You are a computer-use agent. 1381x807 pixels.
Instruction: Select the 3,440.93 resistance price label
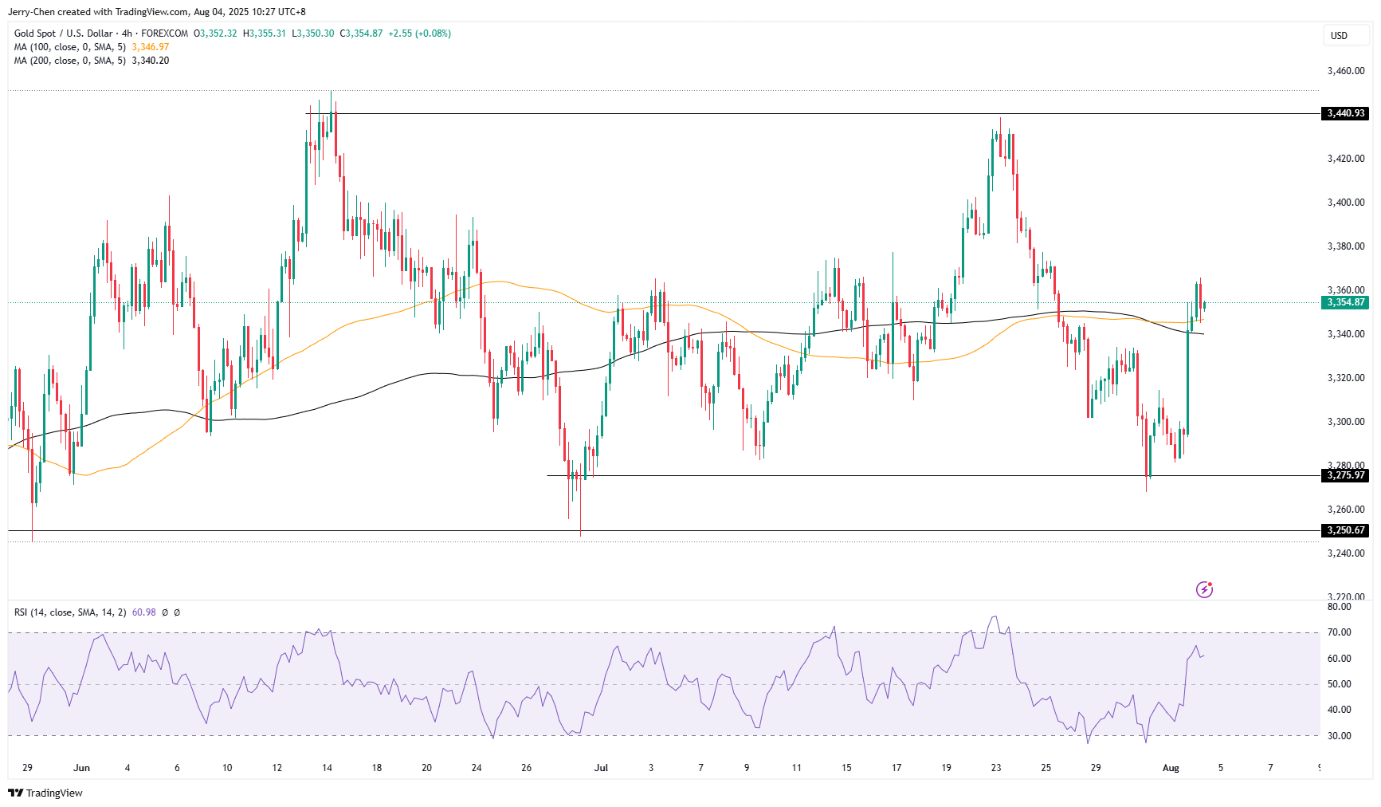coord(1345,114)
